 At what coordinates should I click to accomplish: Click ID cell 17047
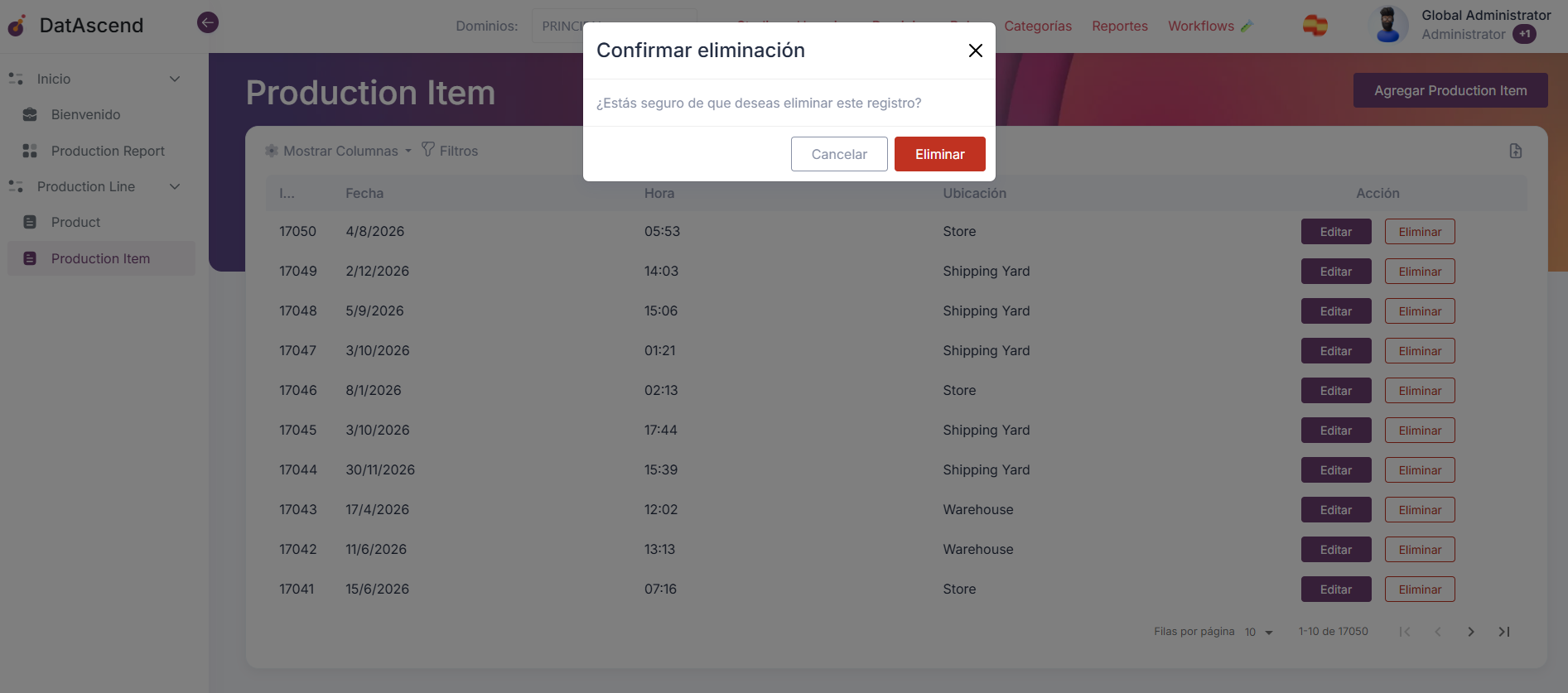(298, 350)
